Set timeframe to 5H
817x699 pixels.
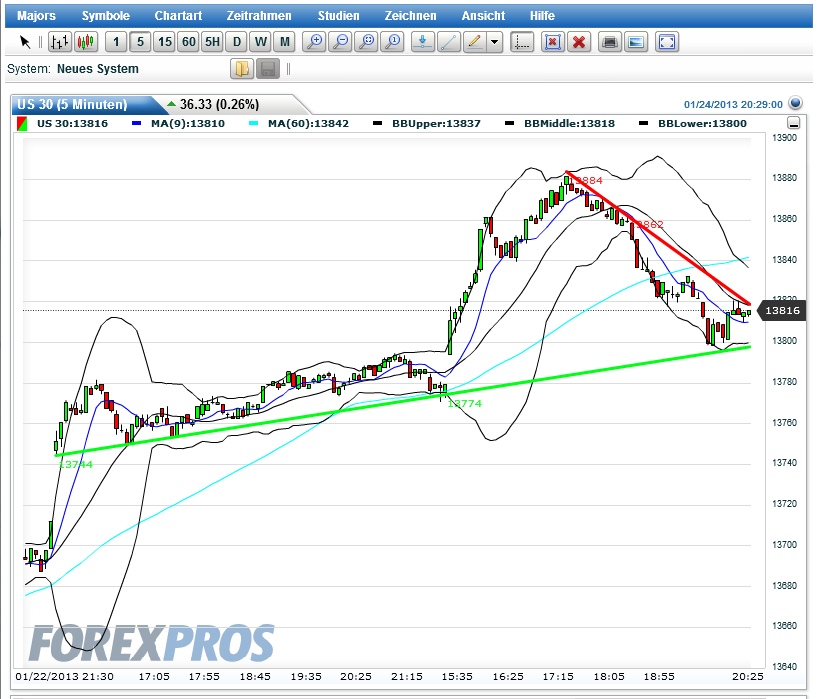coord(213,42)
